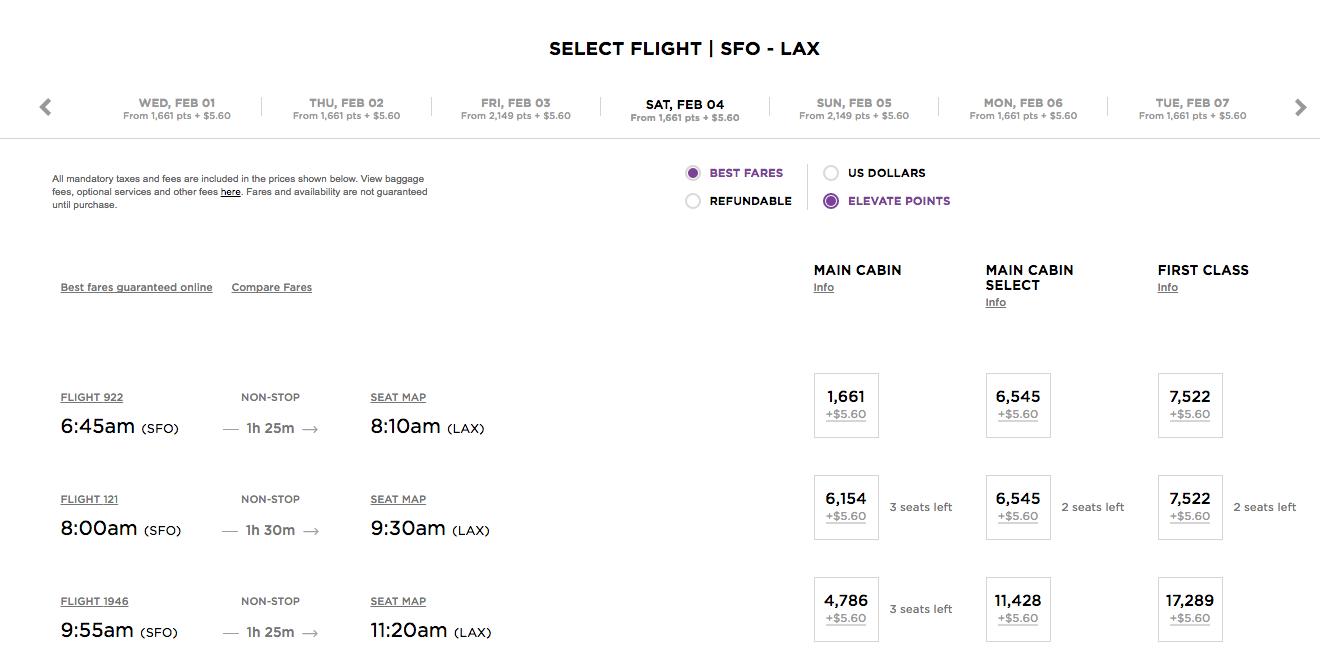The image size is (1320, 657).
Task: Choose the Sun, Feb 05 date tab
Action: click(x=854, y=108)
